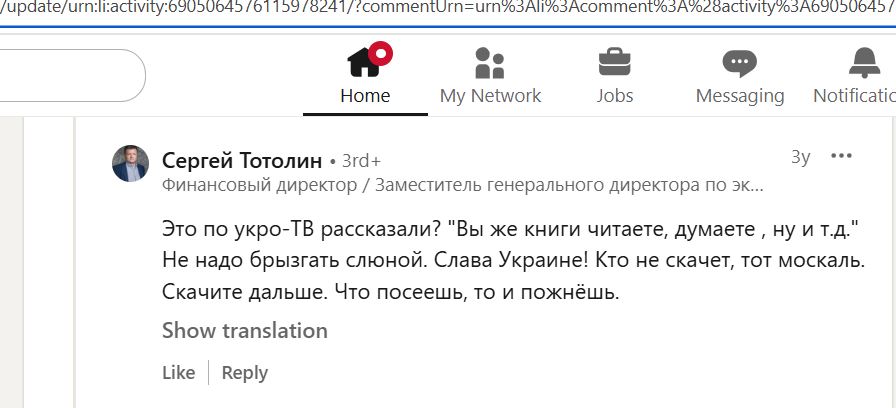Go to the Messaging tab label
Image resolution: width=896 pixels, height=408 pixels.
click(740, 96)
